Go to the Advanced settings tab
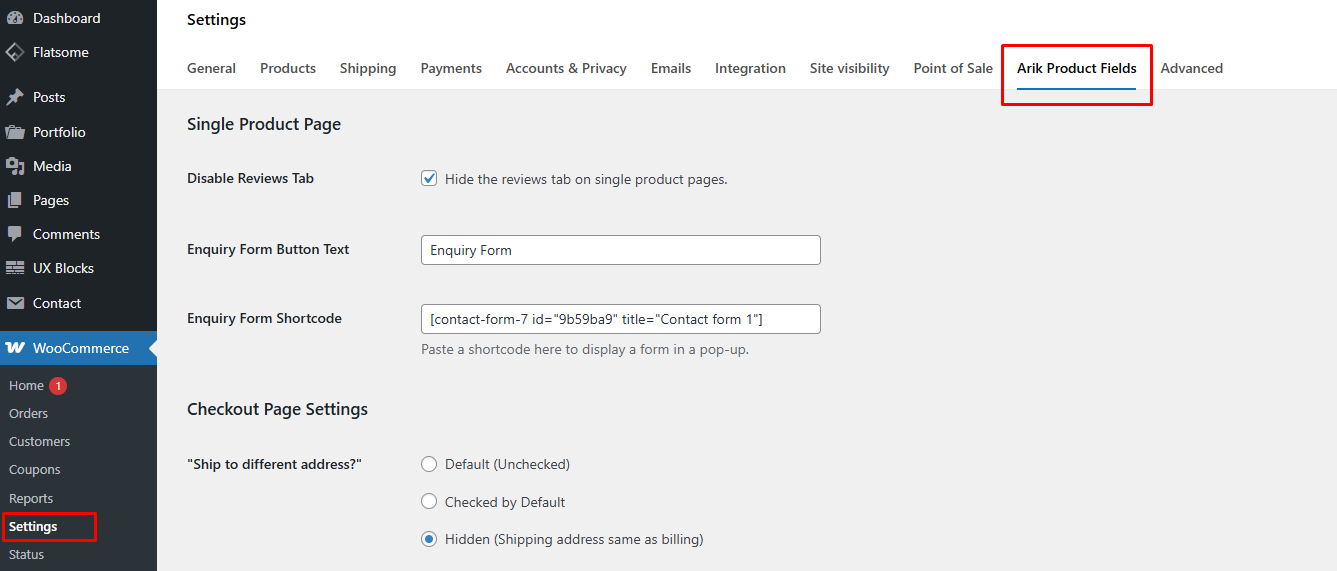This screenshot has width=1337, height=571. [1191, 68]
